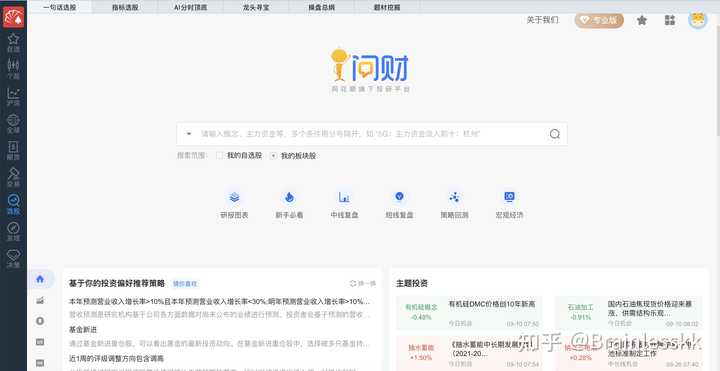Screen dimensions: 720x371
Task: Open 近1周的评级调整方向包含调高 strategy
Action: click(x=116, y=358)
